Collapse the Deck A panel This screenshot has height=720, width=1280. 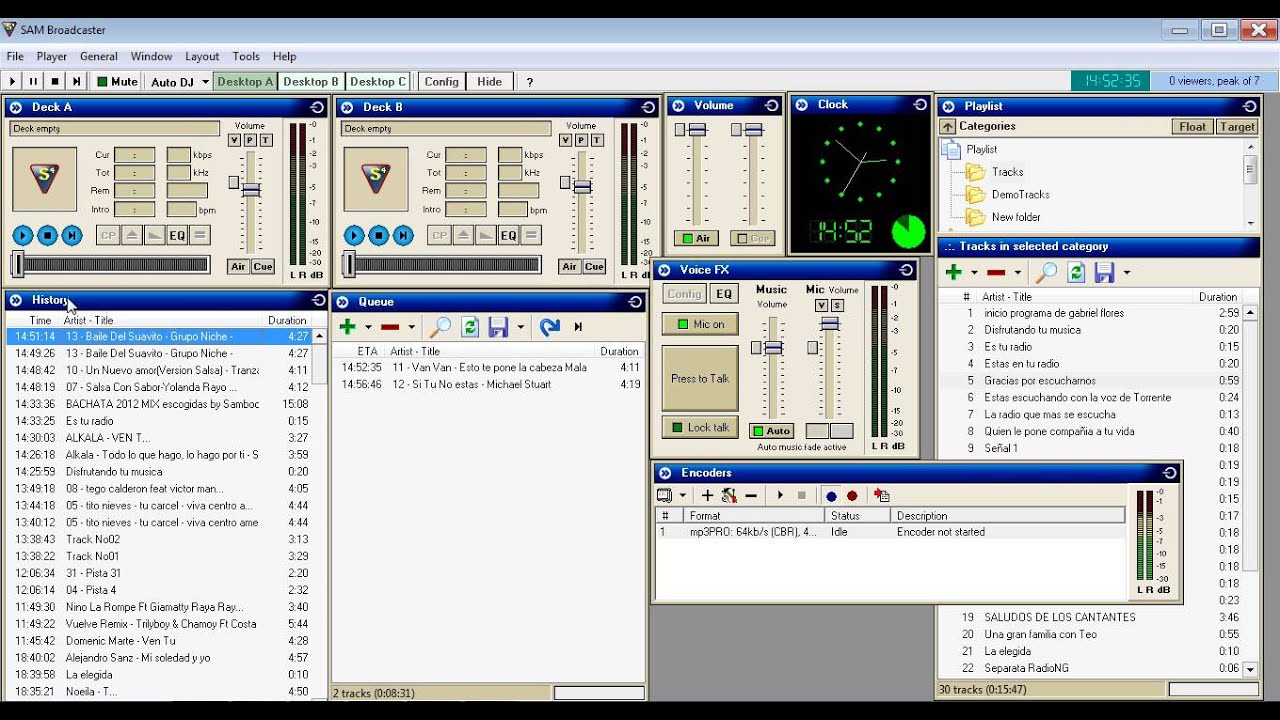point(15,107)
